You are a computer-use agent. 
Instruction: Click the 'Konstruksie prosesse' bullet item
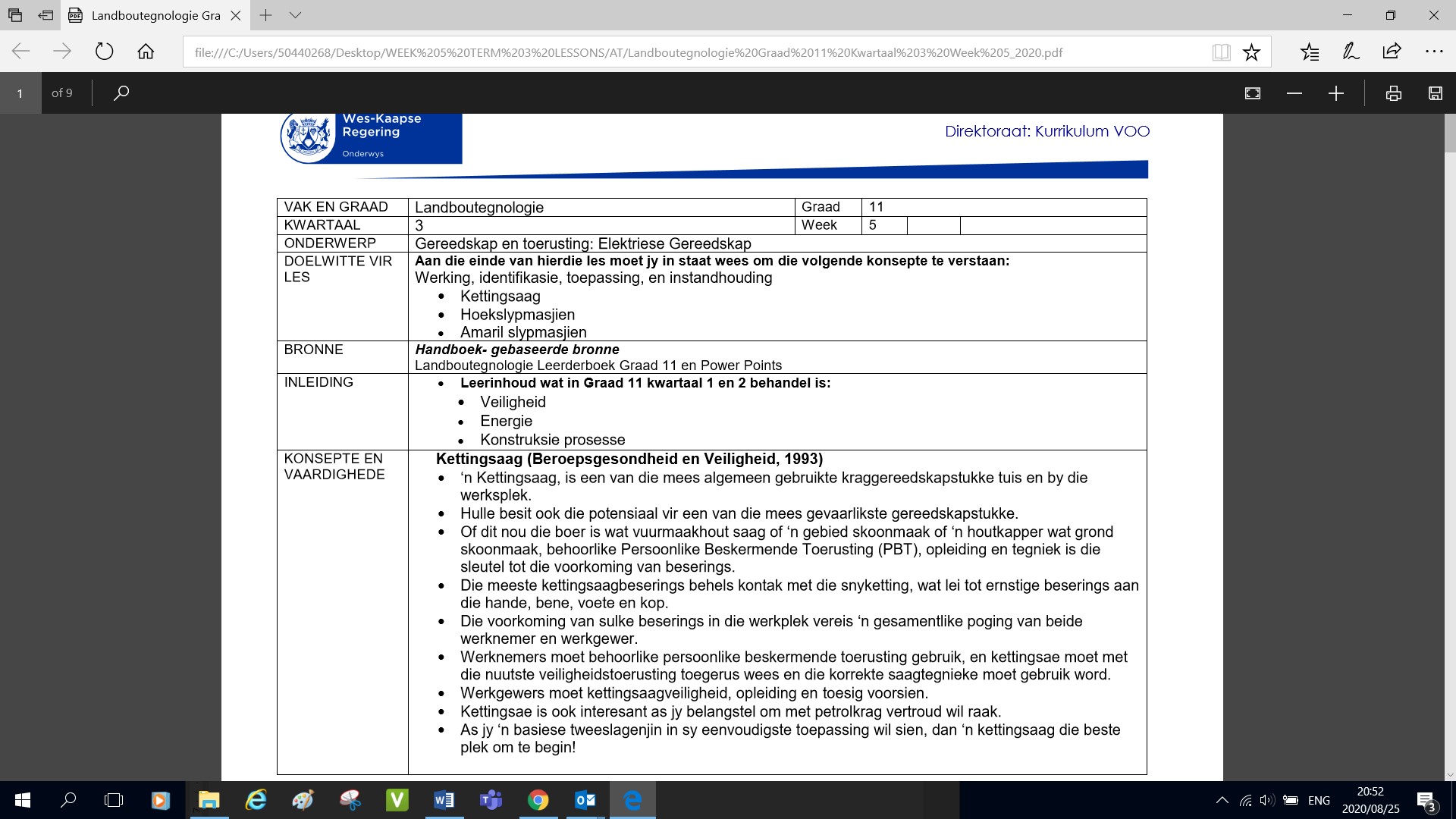click(552, 440)
